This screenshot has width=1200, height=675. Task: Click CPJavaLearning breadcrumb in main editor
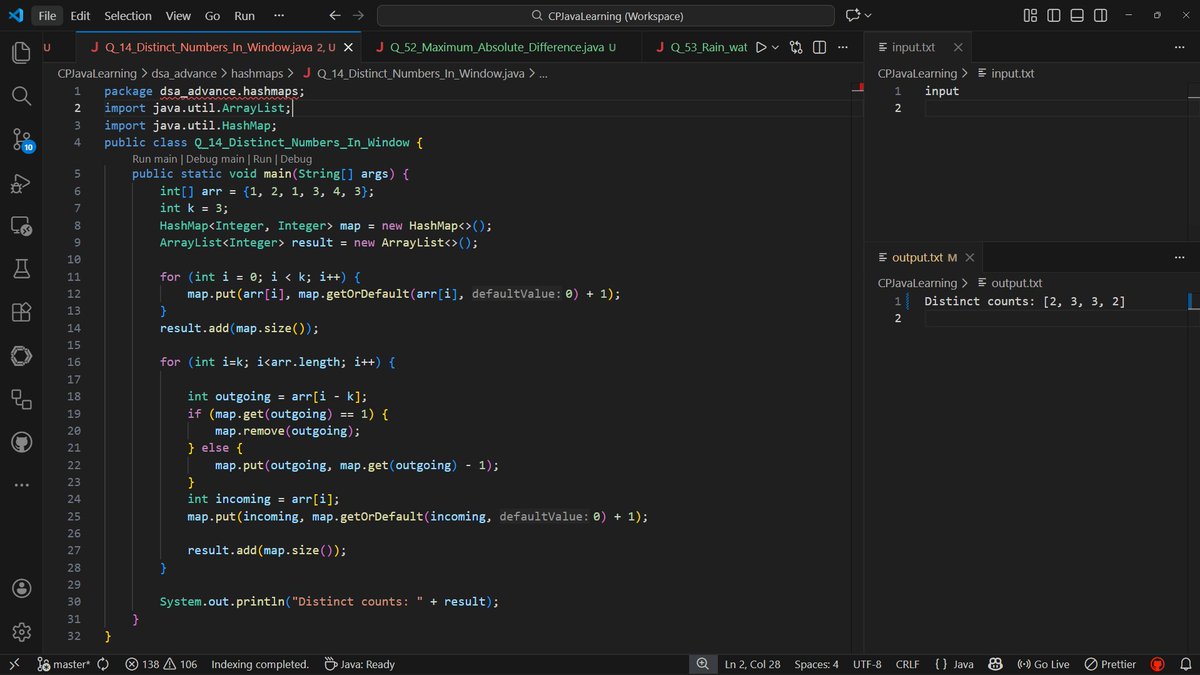97,73
